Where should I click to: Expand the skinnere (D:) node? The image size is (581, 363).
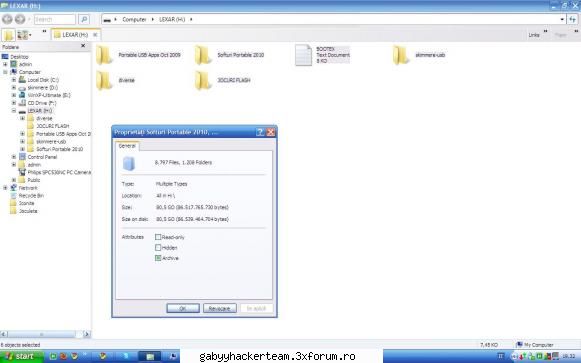(14, 88)
